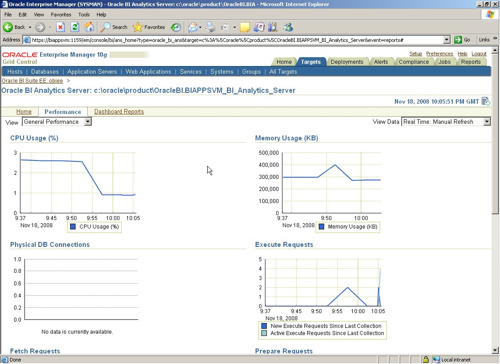Viewport: 500px width, 364px height.
Task: Open the Compliance tab
Action: (x=414, y=62)
